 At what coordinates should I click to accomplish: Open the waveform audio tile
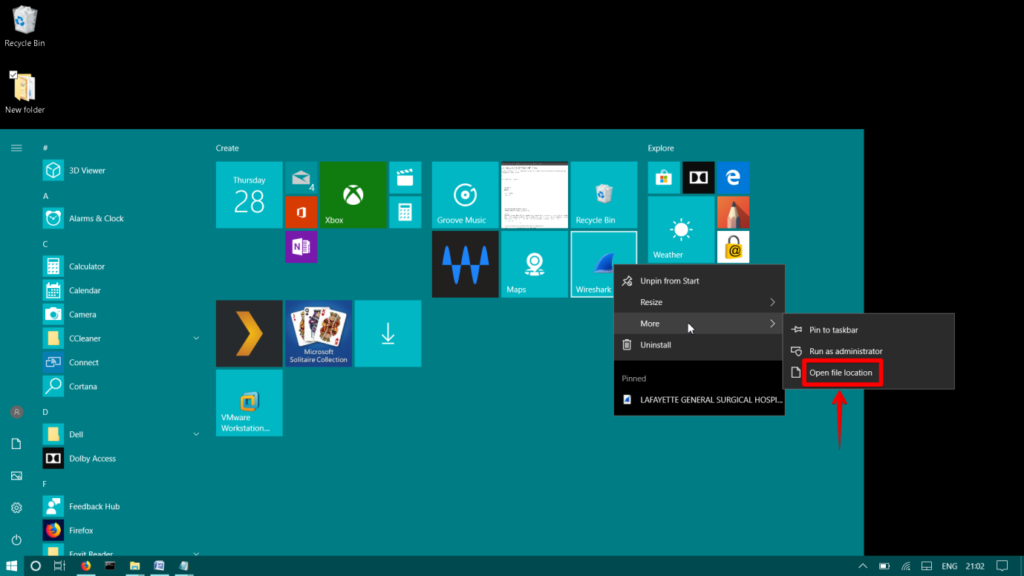pyautogui.click(x=465, y=264)
